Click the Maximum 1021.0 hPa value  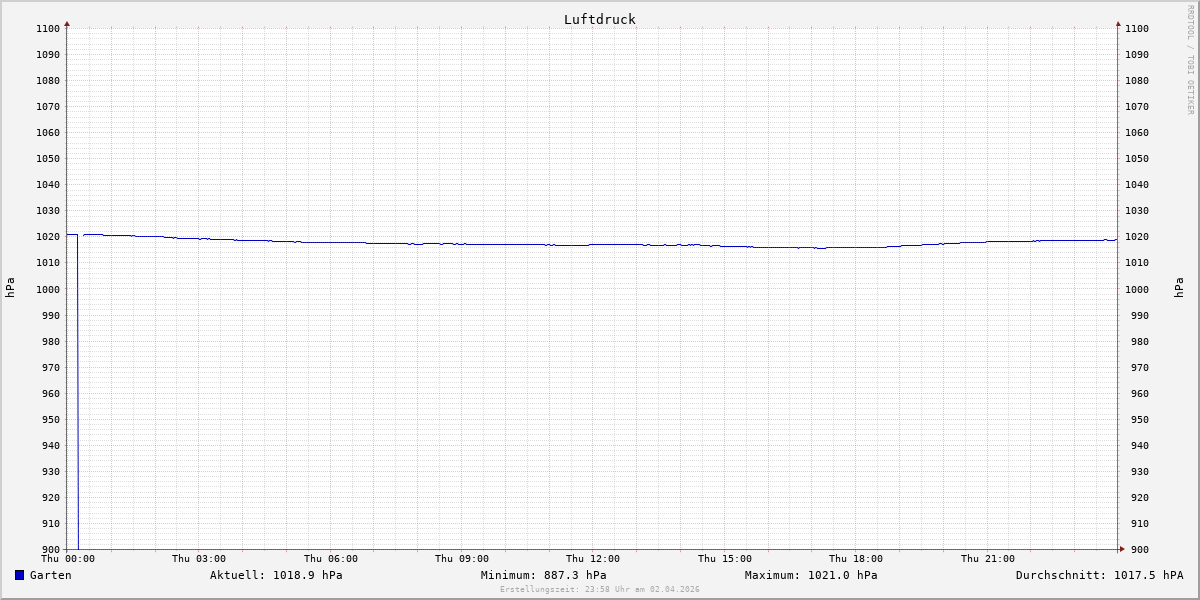(x=811, y=575)
